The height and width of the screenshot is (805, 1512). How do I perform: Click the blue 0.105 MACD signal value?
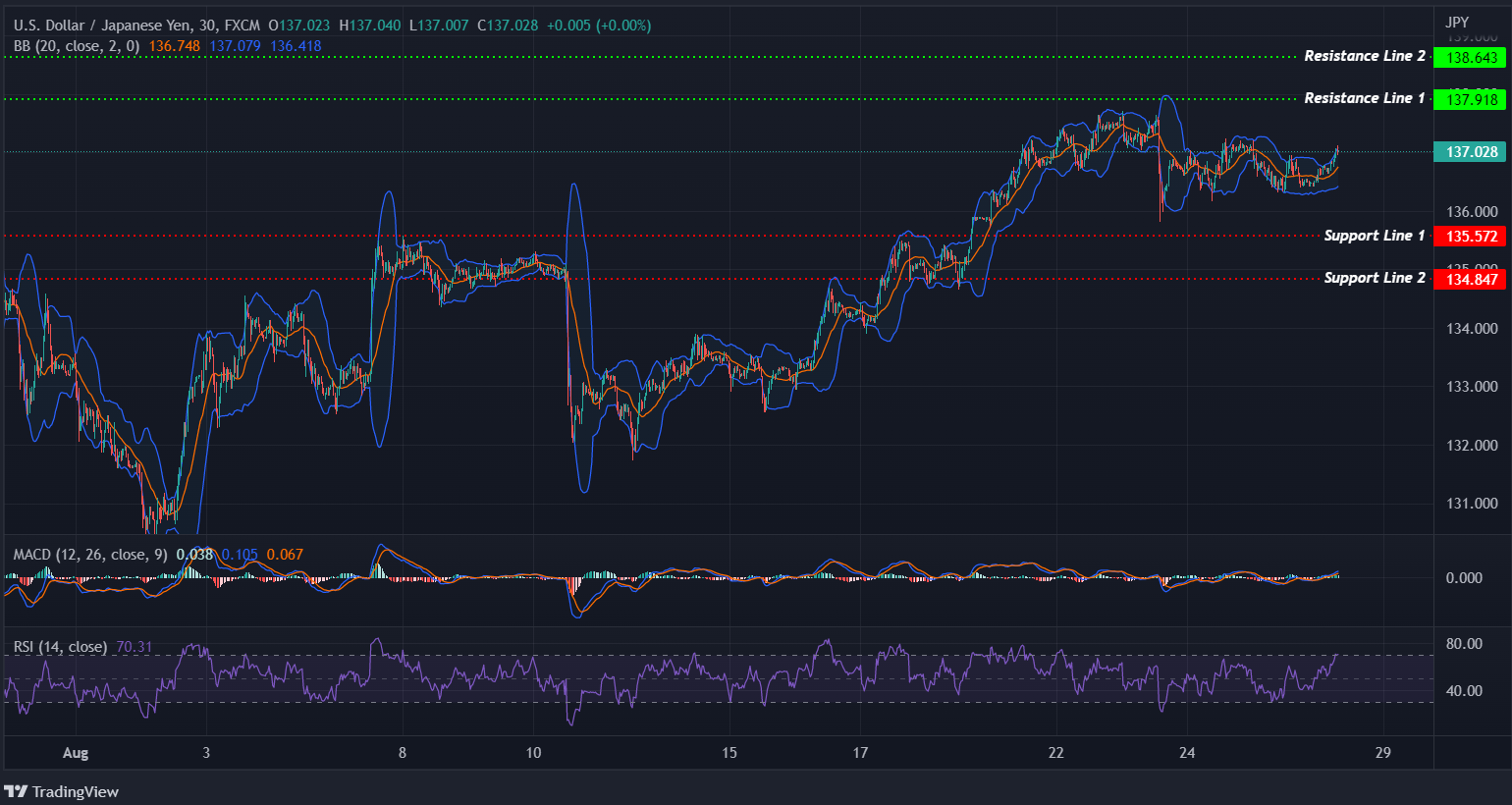239,554
